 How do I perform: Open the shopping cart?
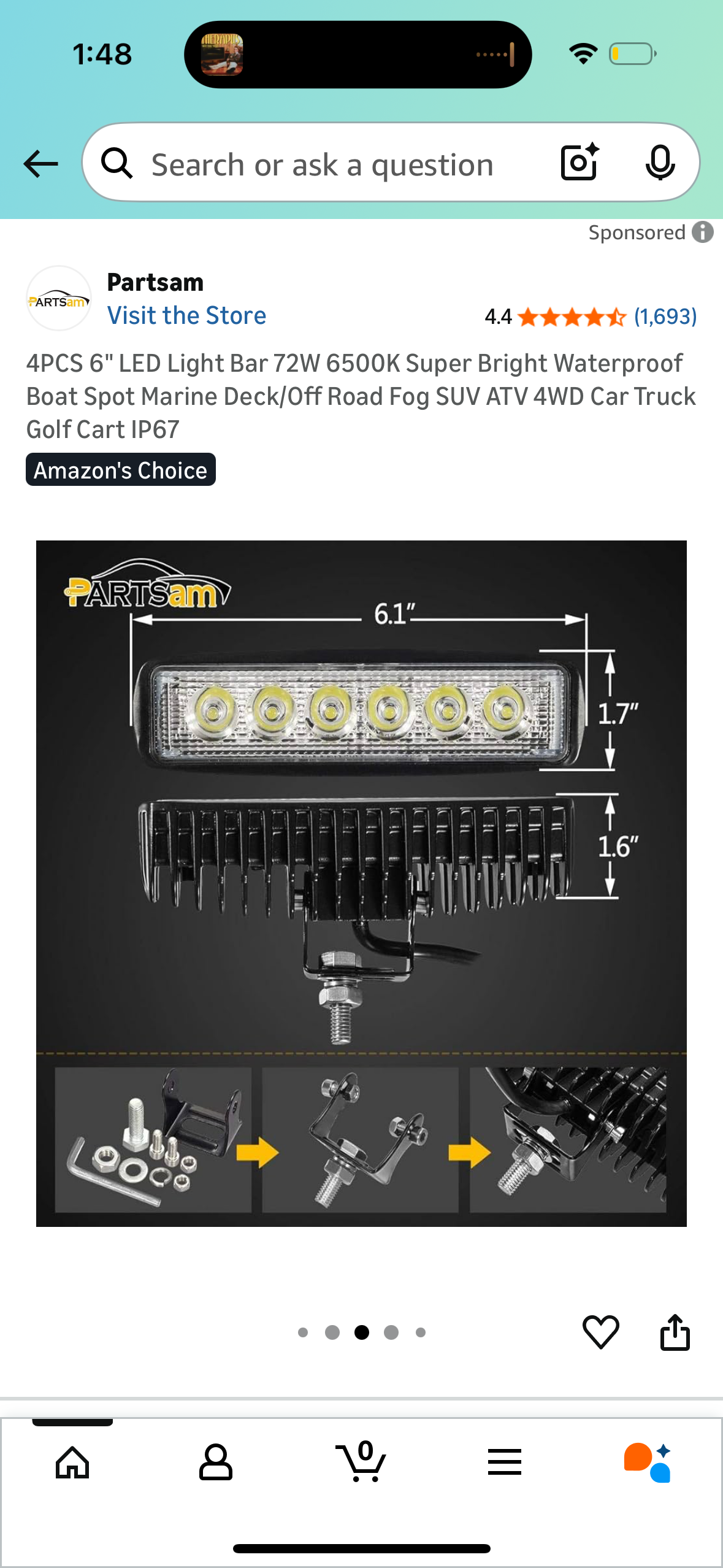click(361, 1461)
